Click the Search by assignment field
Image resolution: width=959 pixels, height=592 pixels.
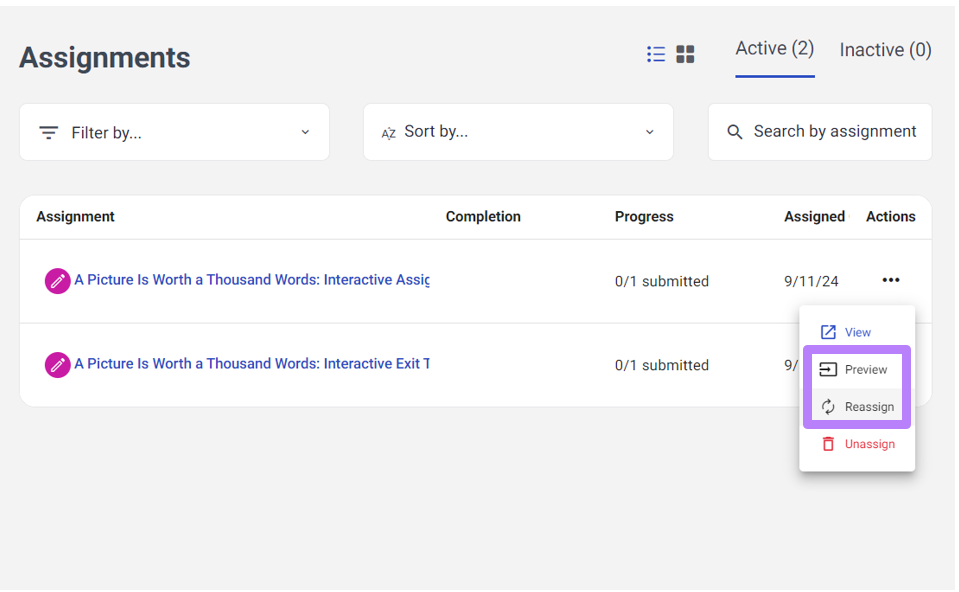point(820,132)
